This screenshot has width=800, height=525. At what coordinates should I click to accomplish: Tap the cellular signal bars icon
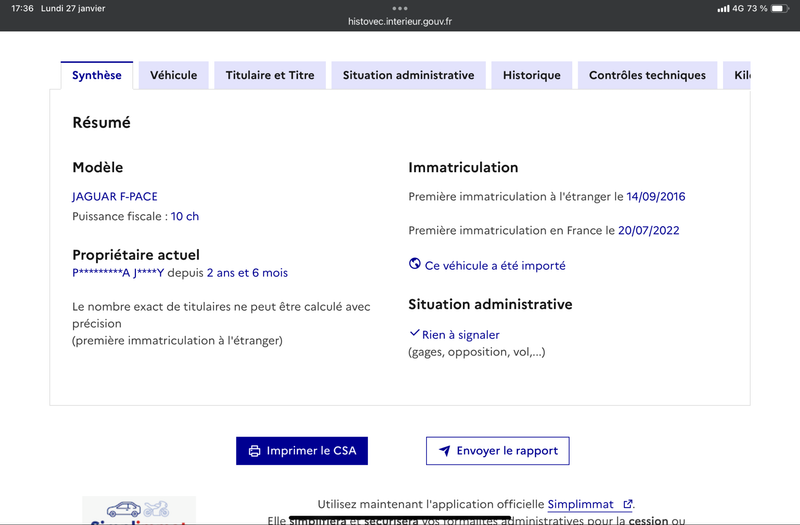(x=723, y=9)
